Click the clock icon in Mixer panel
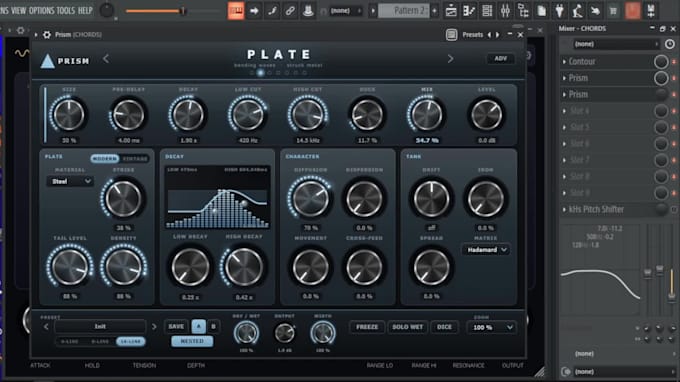Screen dimensions: 680x382 670,44
